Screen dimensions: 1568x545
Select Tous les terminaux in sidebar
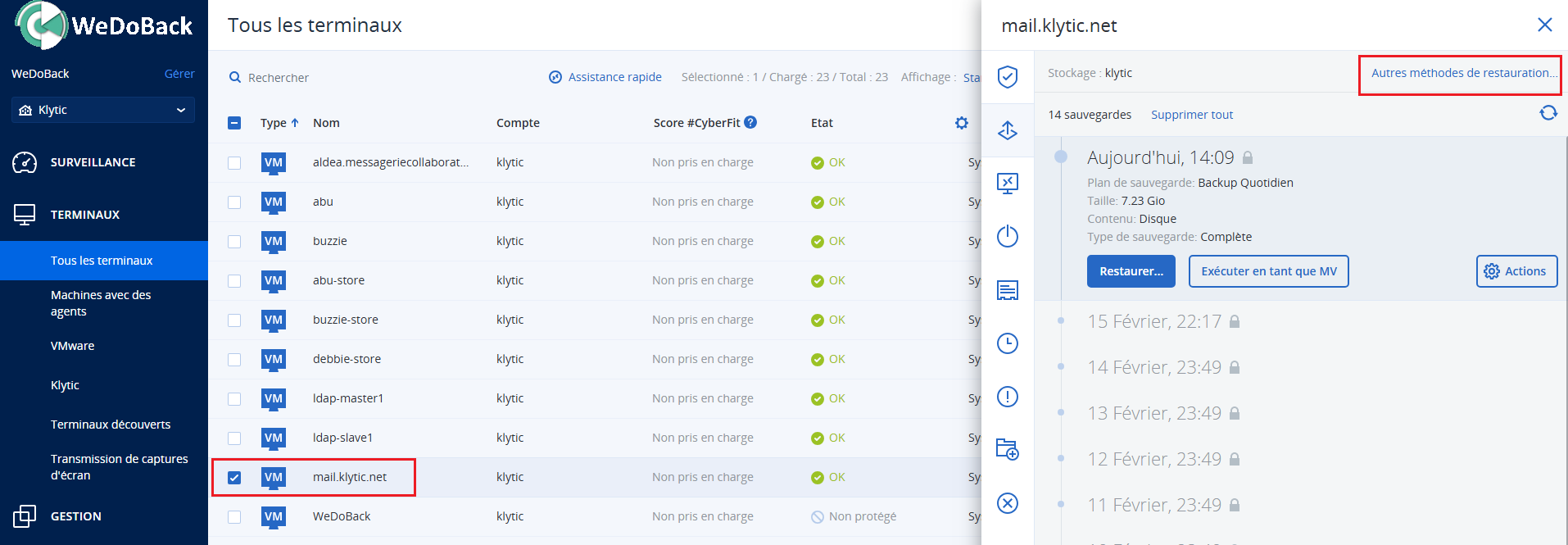pos(104,261)
